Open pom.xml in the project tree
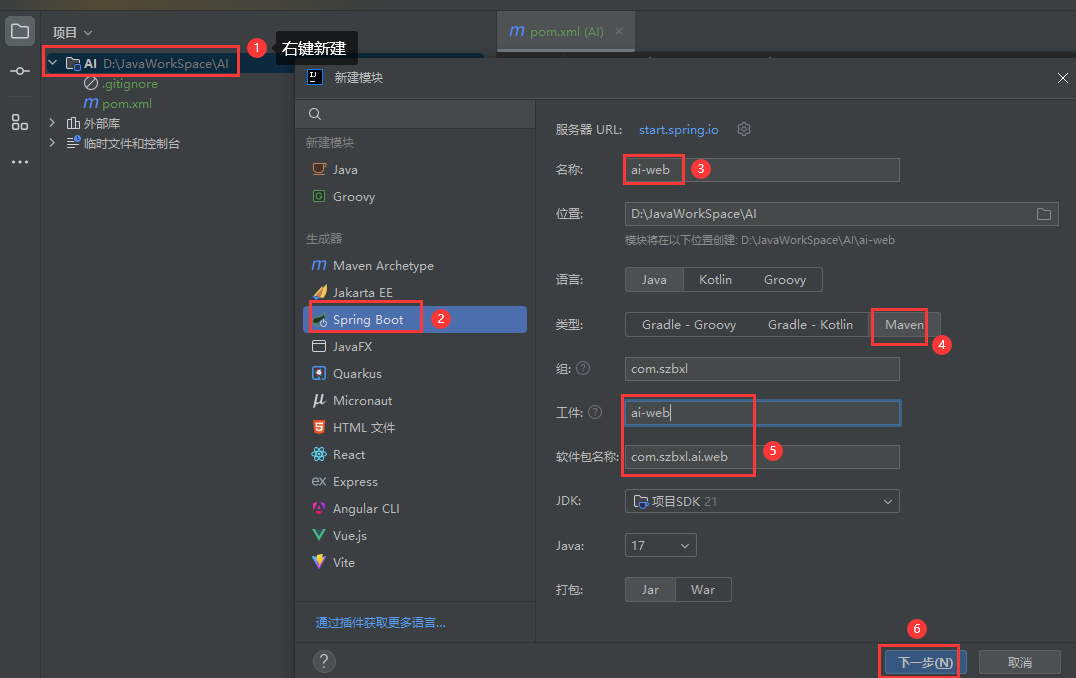Screen dimensions: 1076x678 (118, 104)
